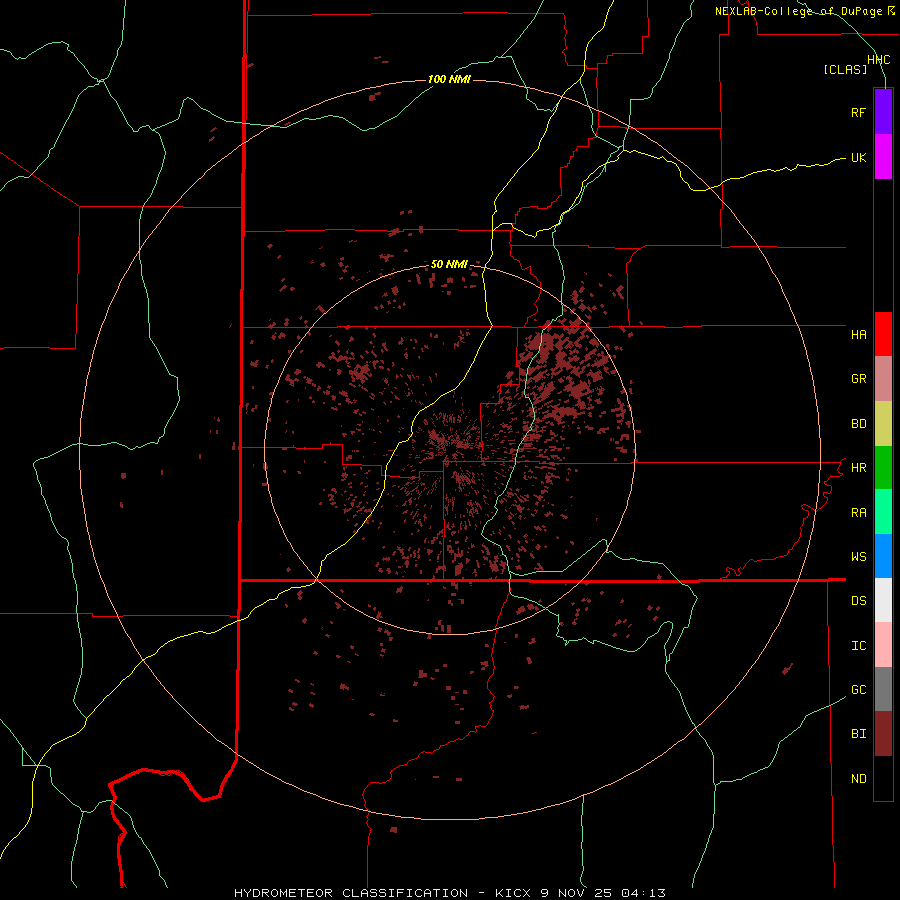Image resolution: width=900 pixels, height=900 pixels.
Task: Click the WS legend label
Action: click(858, 557)
